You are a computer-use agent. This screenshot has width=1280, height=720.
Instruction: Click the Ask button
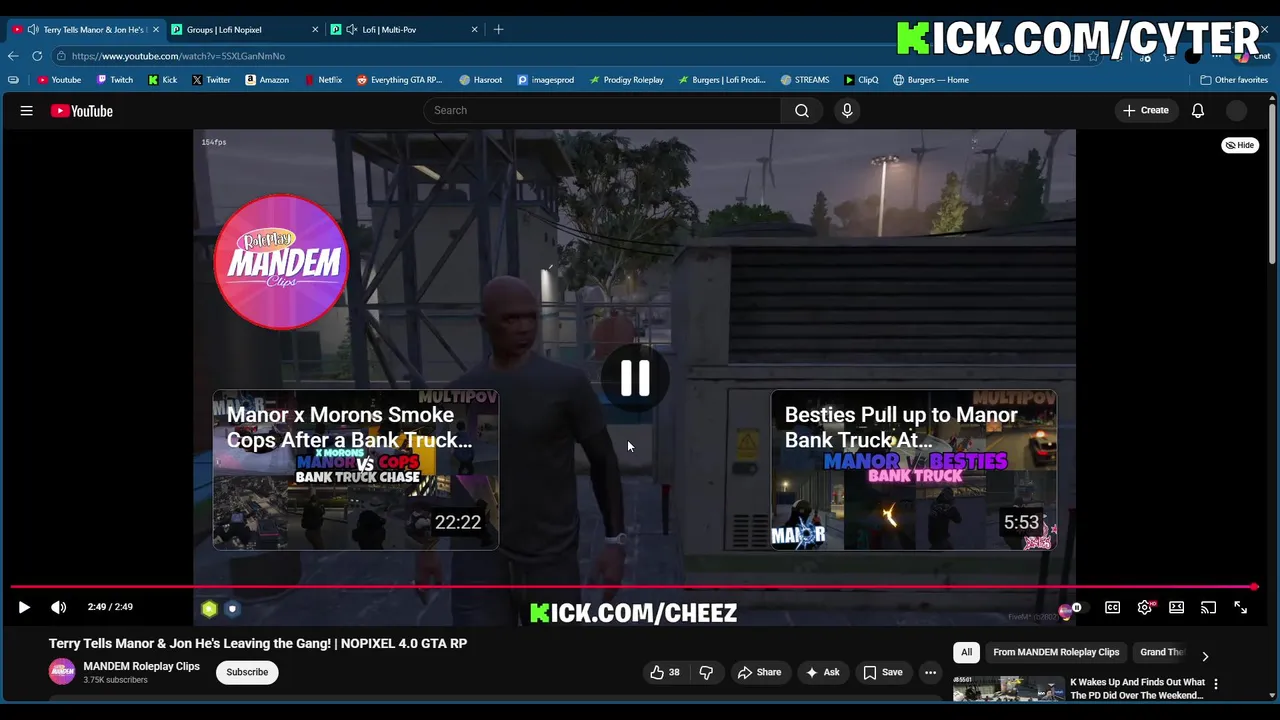[822, 672]
